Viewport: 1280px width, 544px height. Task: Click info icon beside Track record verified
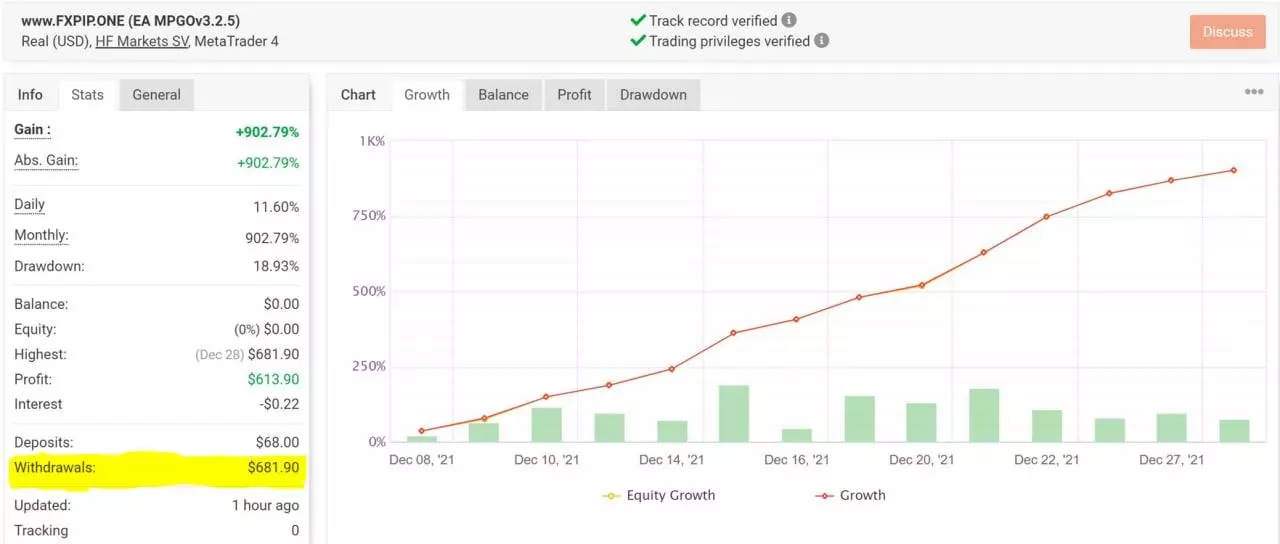tap(789, 20)
